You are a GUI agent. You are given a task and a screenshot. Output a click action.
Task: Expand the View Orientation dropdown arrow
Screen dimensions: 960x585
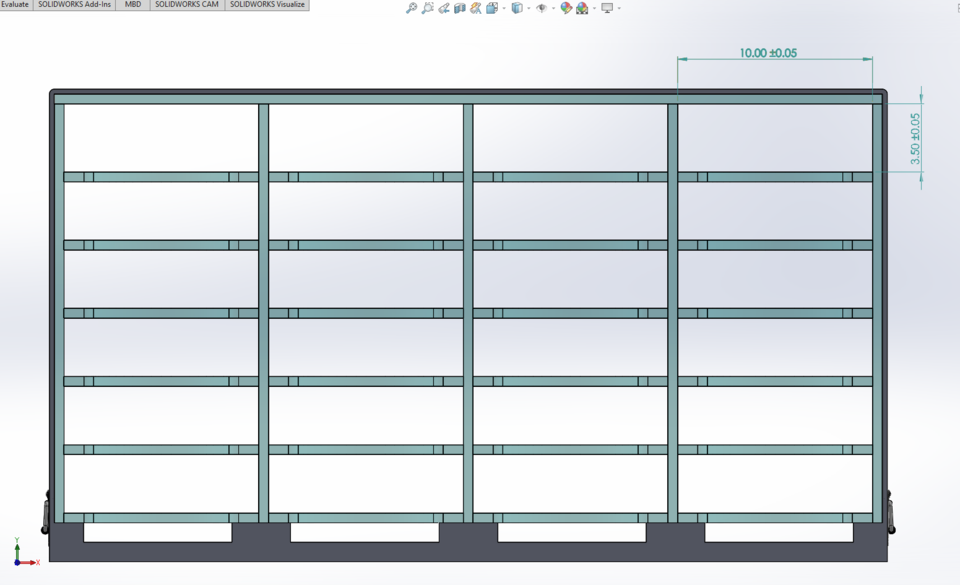(502, 8)
